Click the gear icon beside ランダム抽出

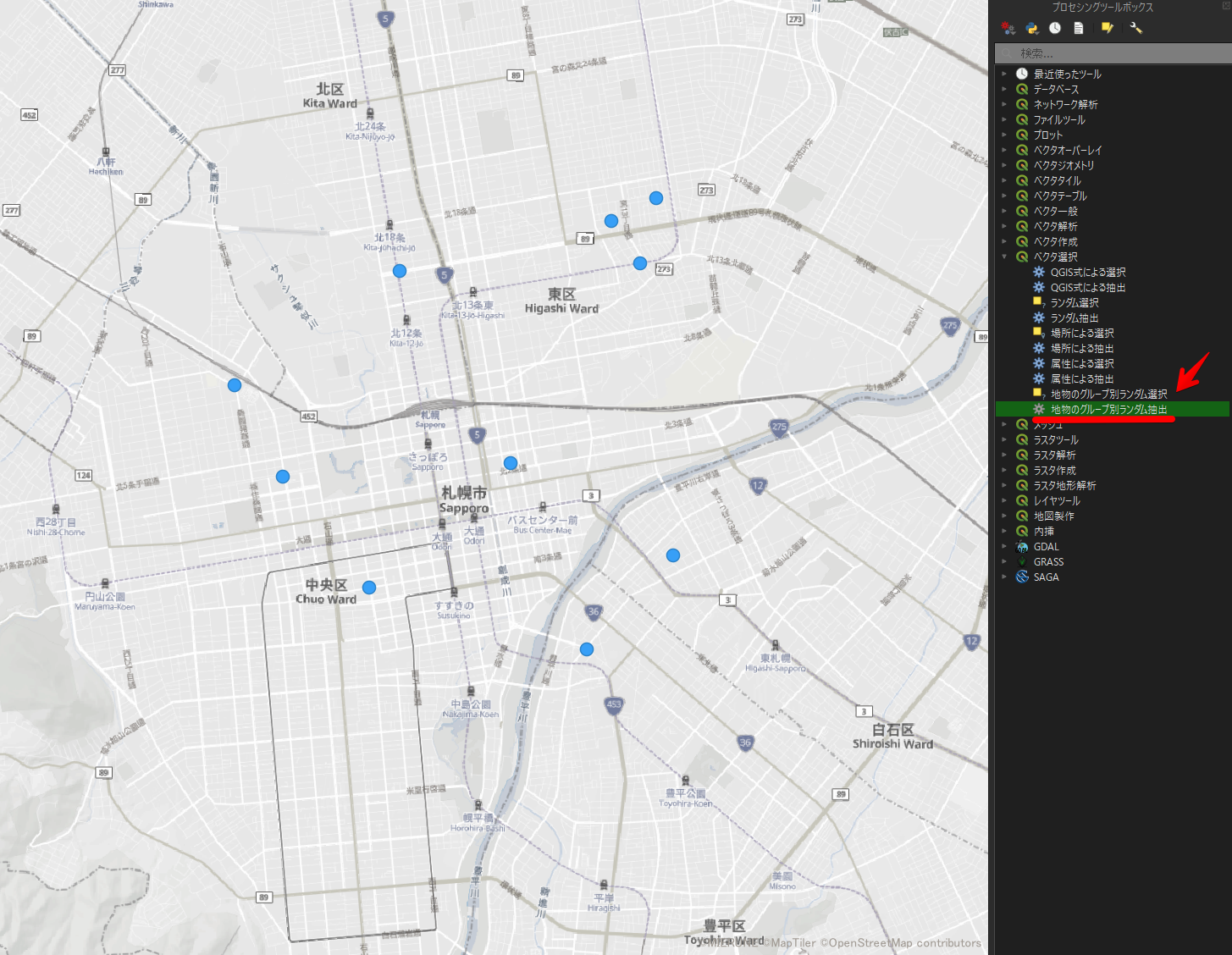(x=1039, y=318)
